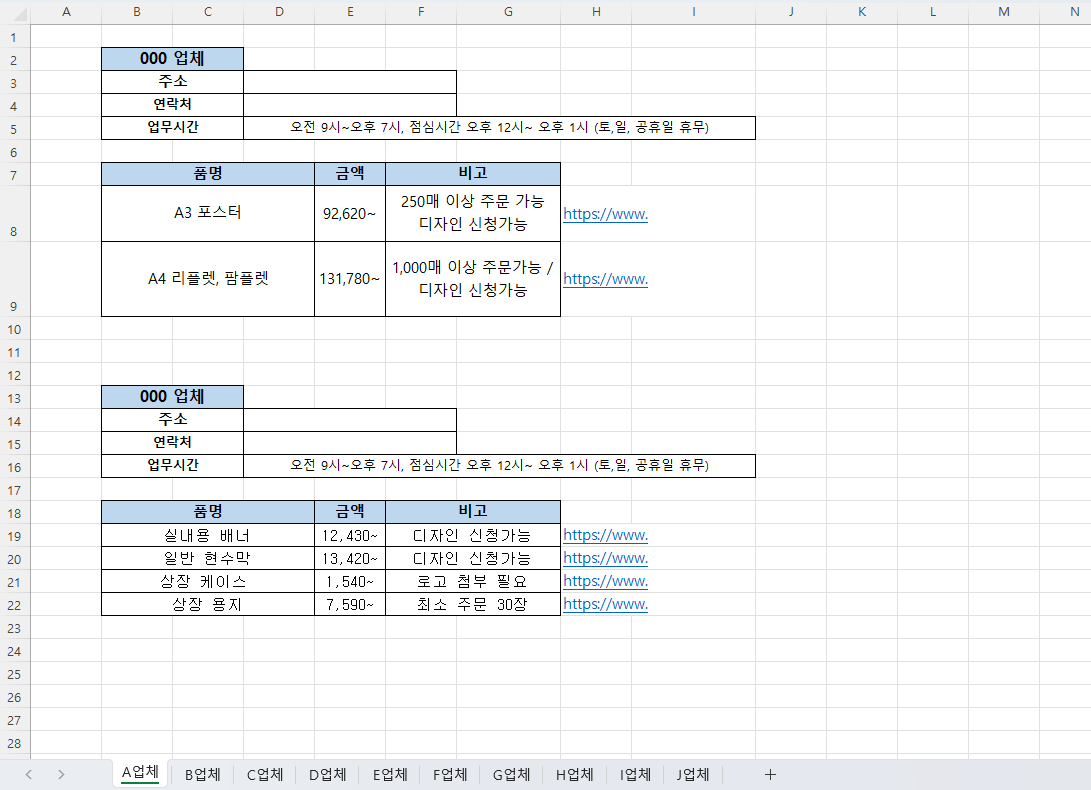Switch to the D업체 sheet
The height and width of the screenshot is (790, 1091).
326,774
